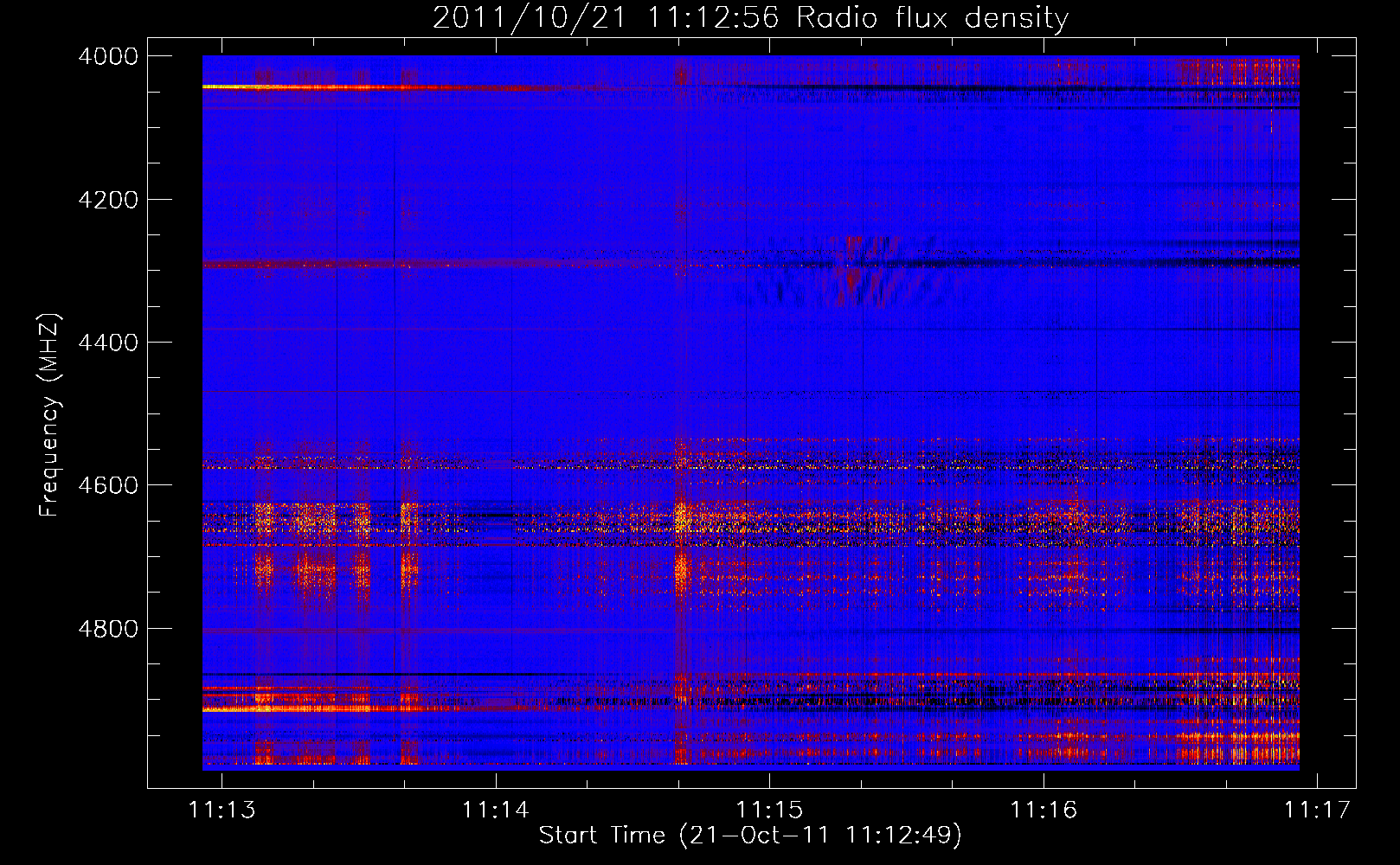Click the 11:14 time tick label
This screenshot has width=1400, height=865.
click(x=496, y=810)
